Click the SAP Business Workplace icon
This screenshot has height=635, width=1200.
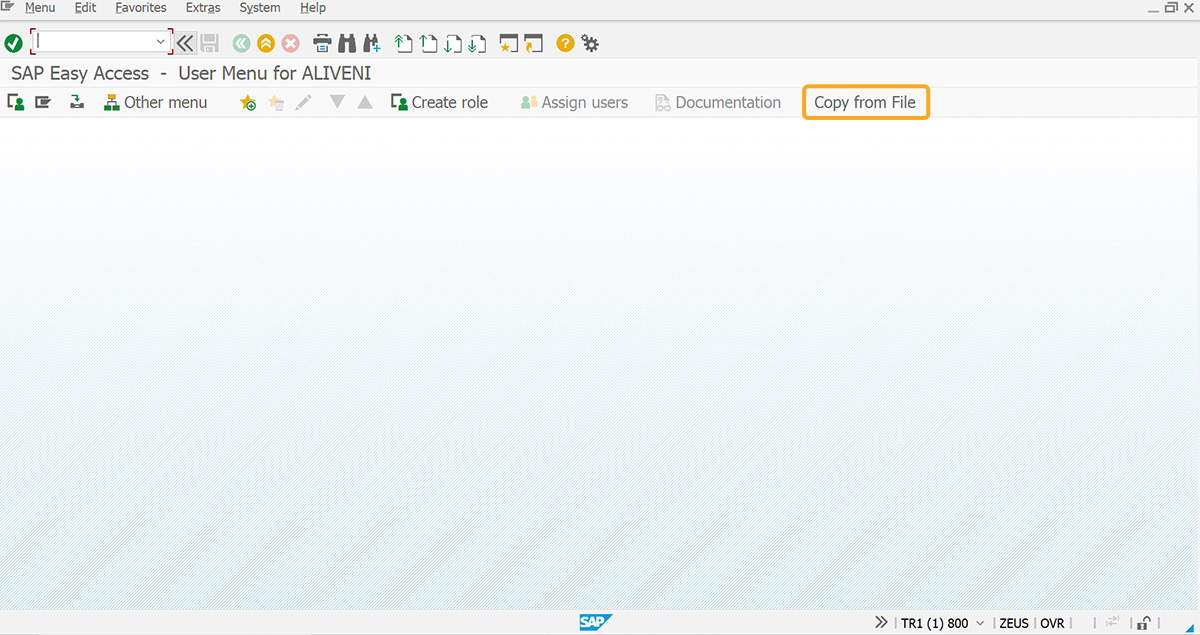[77, 102]
